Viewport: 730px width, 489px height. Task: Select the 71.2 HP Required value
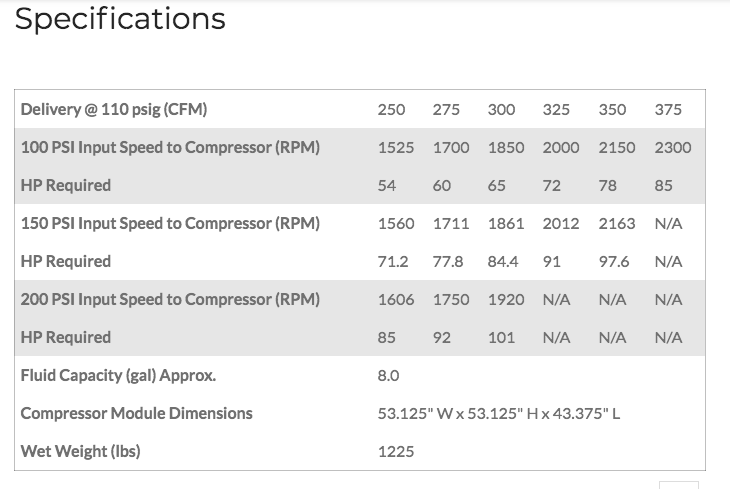tap(394, 262)
